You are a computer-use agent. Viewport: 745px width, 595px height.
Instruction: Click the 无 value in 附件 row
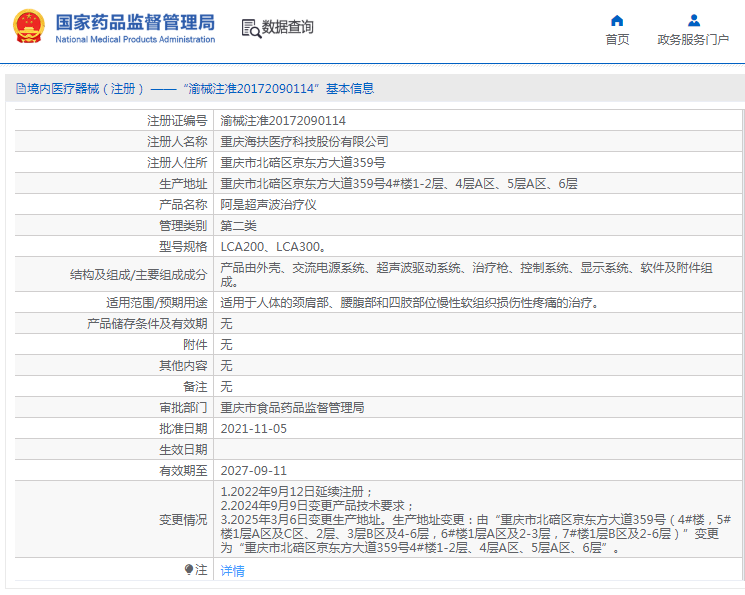226,345
